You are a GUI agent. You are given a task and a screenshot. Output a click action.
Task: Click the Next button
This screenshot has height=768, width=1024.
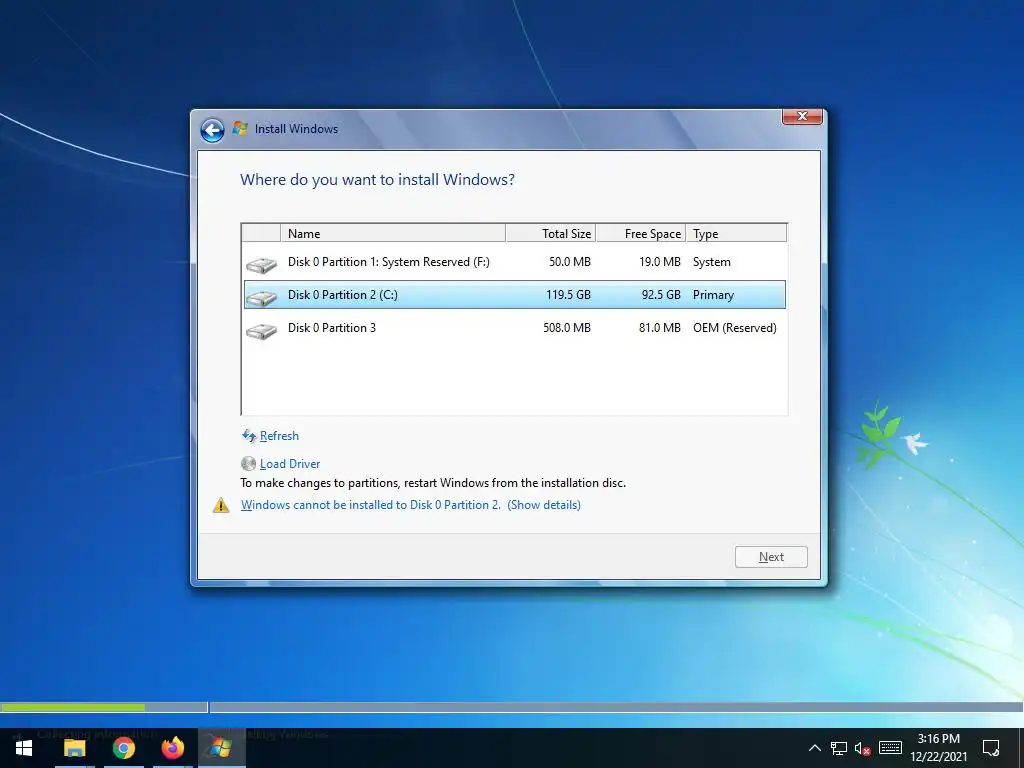[x=771, y=557]
